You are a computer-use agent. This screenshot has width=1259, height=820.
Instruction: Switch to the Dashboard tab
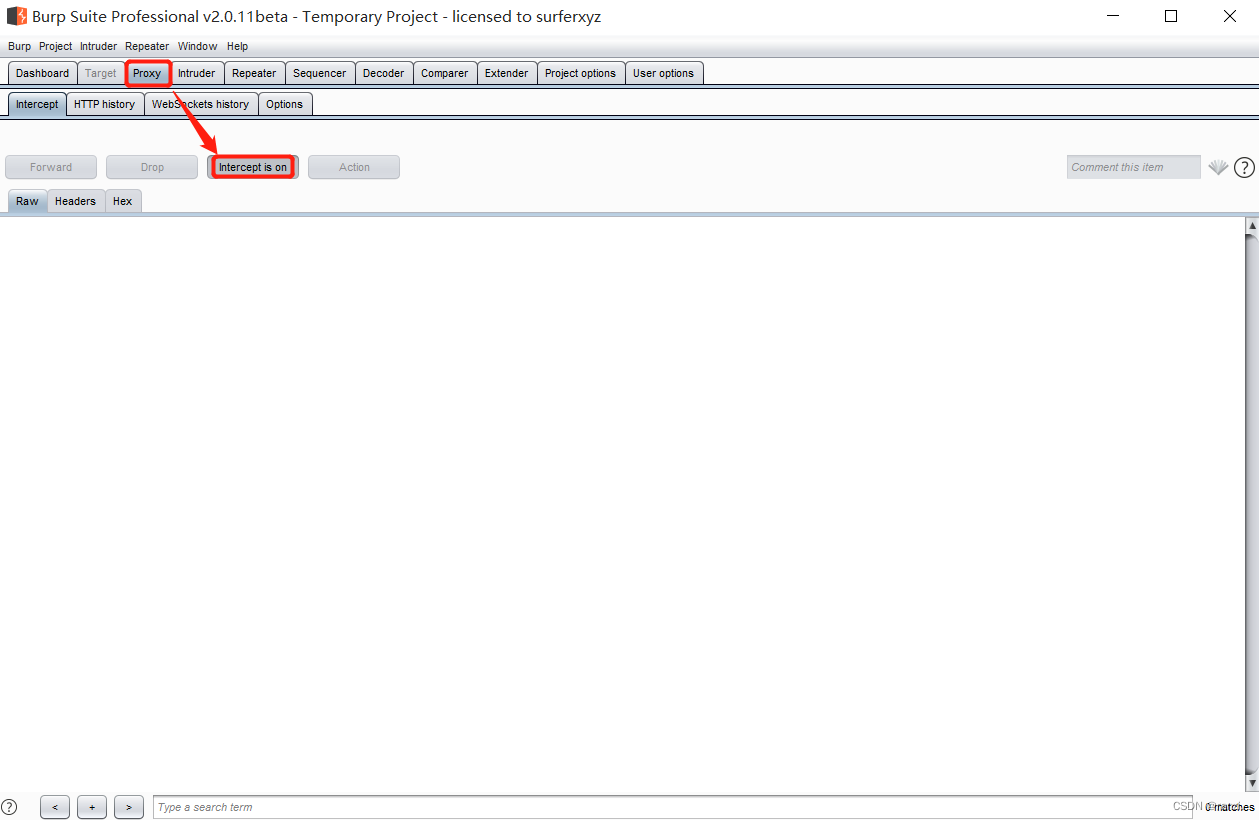tap(43, 73)
